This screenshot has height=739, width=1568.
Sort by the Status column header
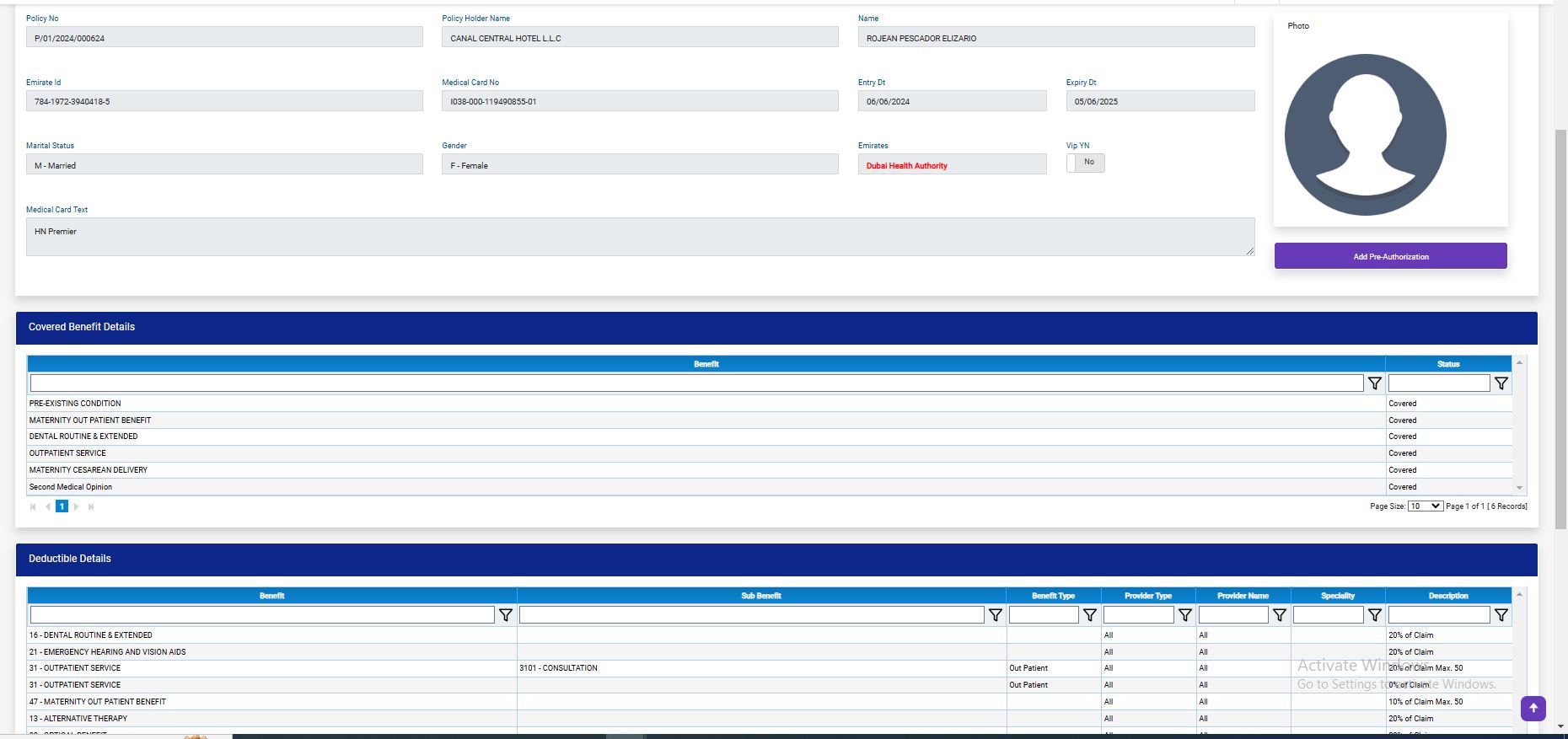(x=1447, y=364)
